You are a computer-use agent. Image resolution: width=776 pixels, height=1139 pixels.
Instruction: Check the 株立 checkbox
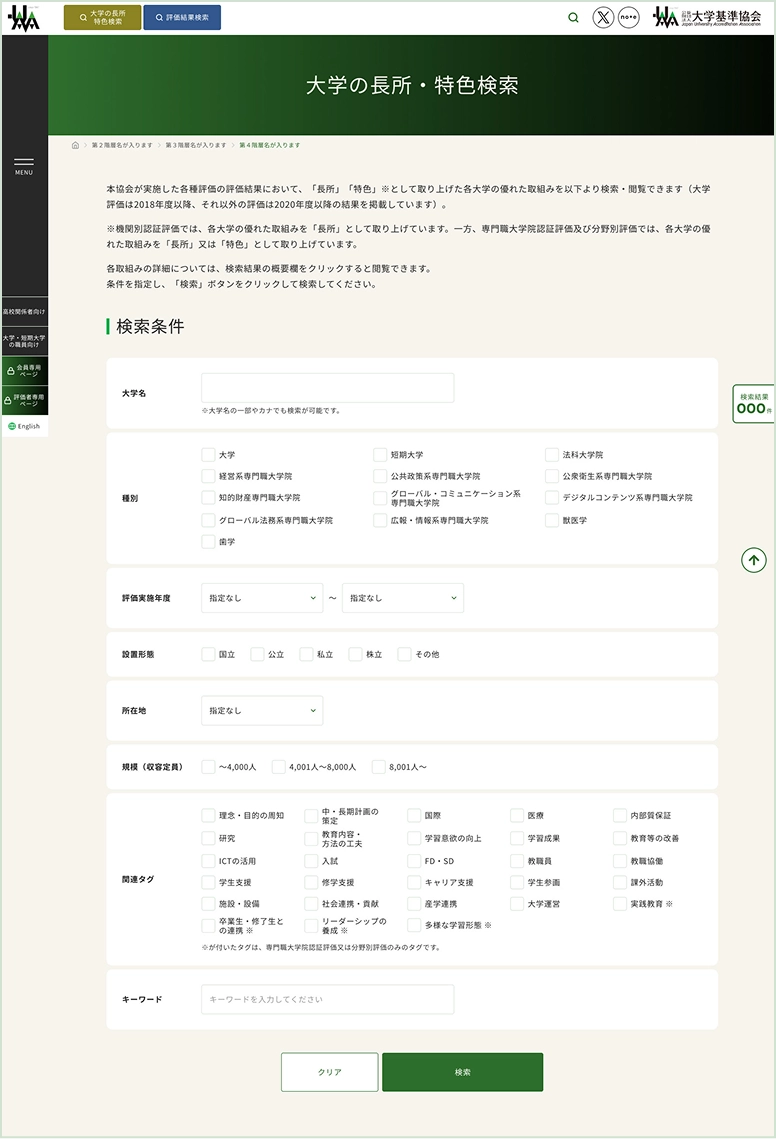click(355, 654)
